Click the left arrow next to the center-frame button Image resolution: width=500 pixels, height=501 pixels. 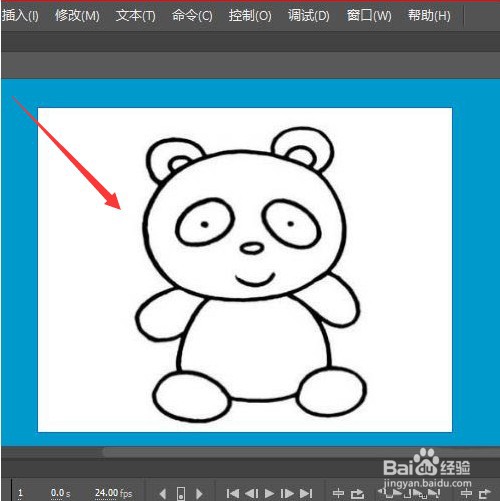tap(163, 493)
